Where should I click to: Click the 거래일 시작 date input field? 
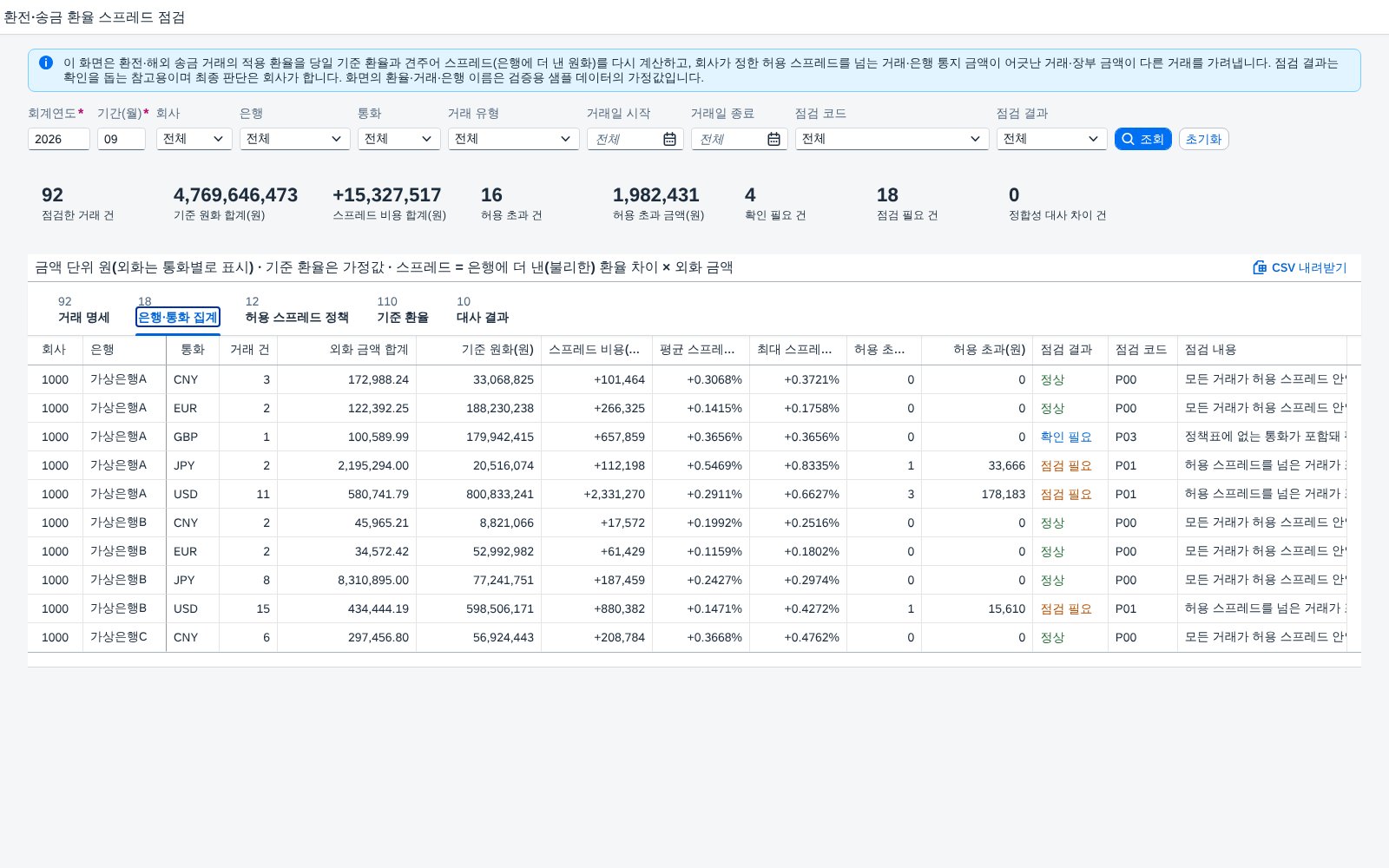[635, 139]
